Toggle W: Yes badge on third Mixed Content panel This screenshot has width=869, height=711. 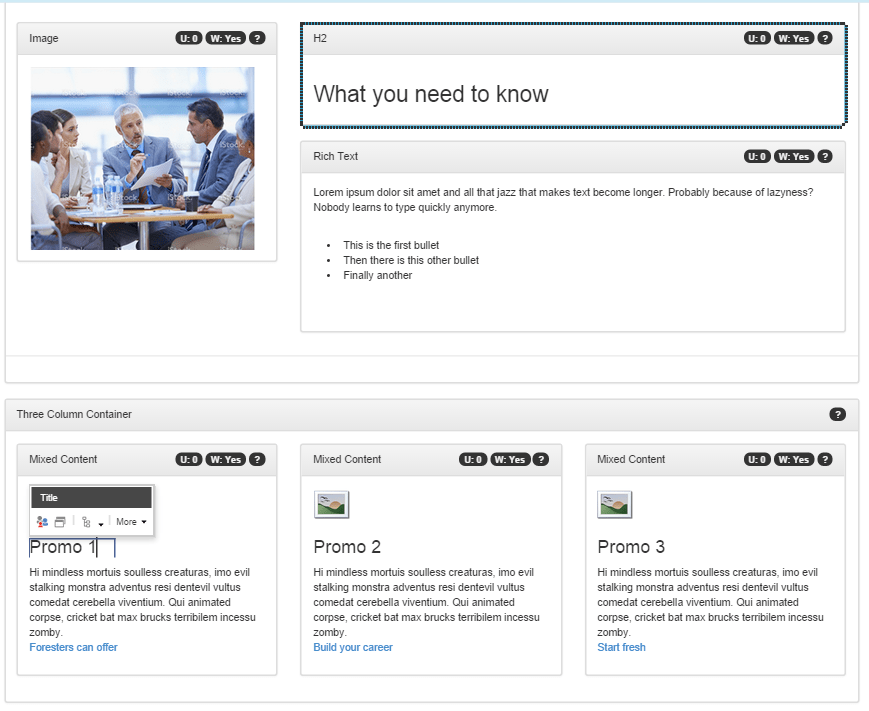coord(794,459)
